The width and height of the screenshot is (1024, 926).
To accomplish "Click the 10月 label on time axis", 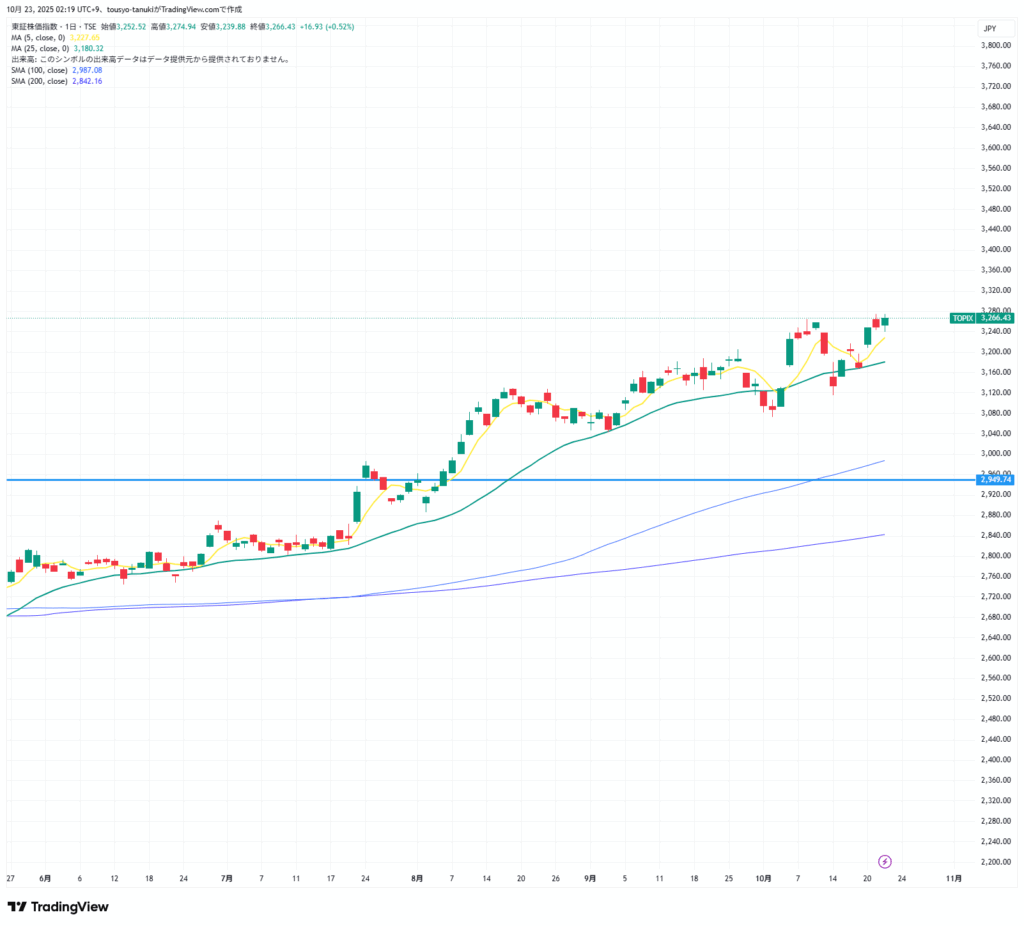I will [763, 879].
